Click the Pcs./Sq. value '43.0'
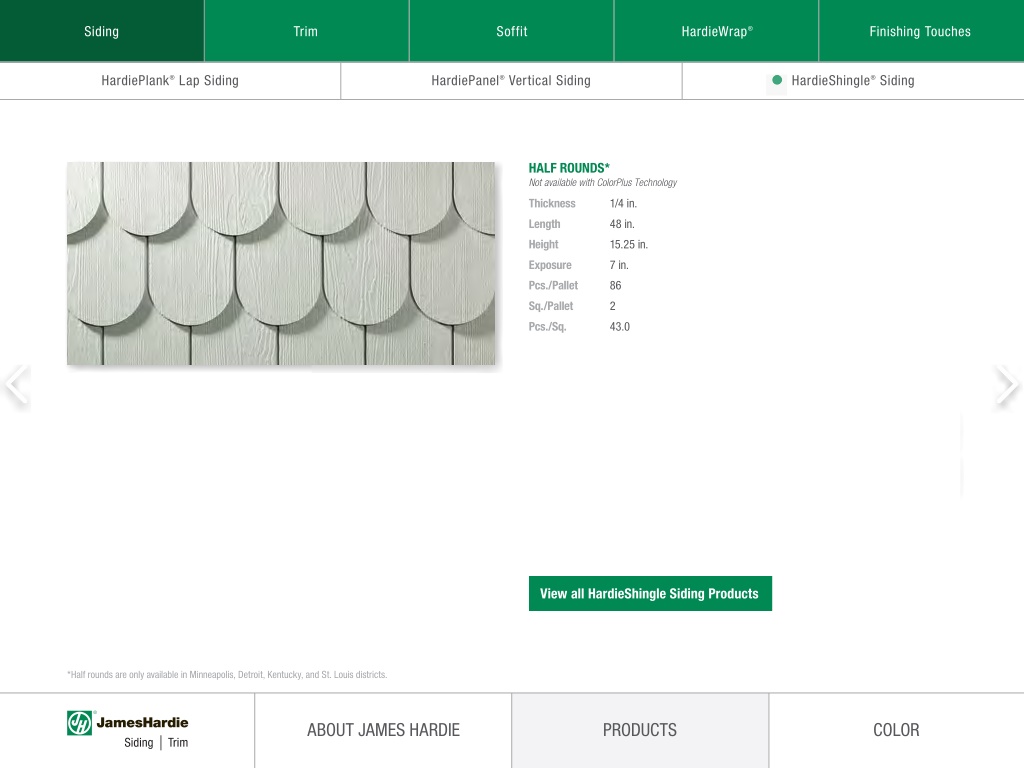Viewport: 1024px width, 768px height. click(620, 327)
